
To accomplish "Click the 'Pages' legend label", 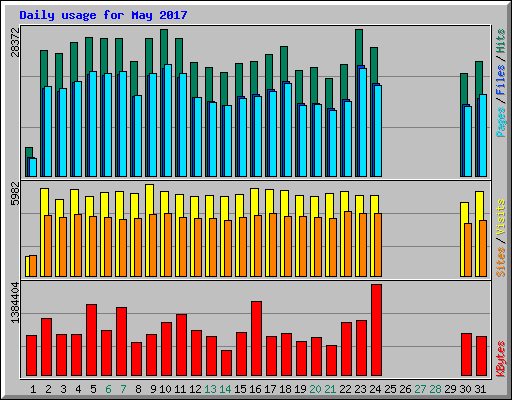I will [501, 122].
